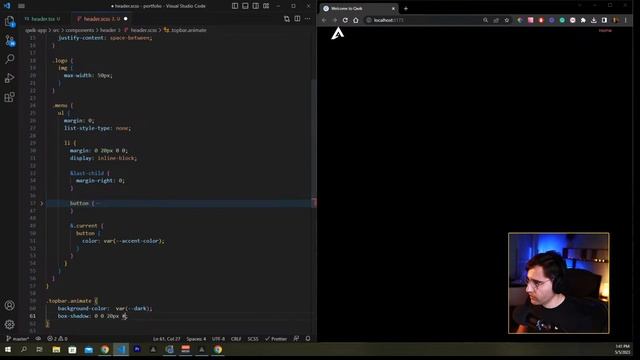640x360 pixels.
Task: Close the 'Welcome to Qwik' Chrome tab
Action: point(393,9)
